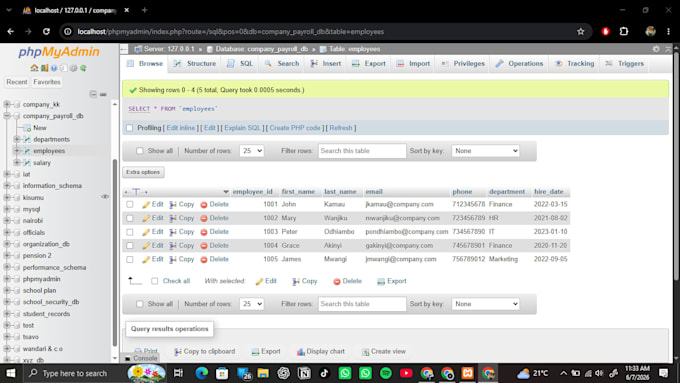Go to the Operations tab
Screen dimensions: 680x383
519,64
